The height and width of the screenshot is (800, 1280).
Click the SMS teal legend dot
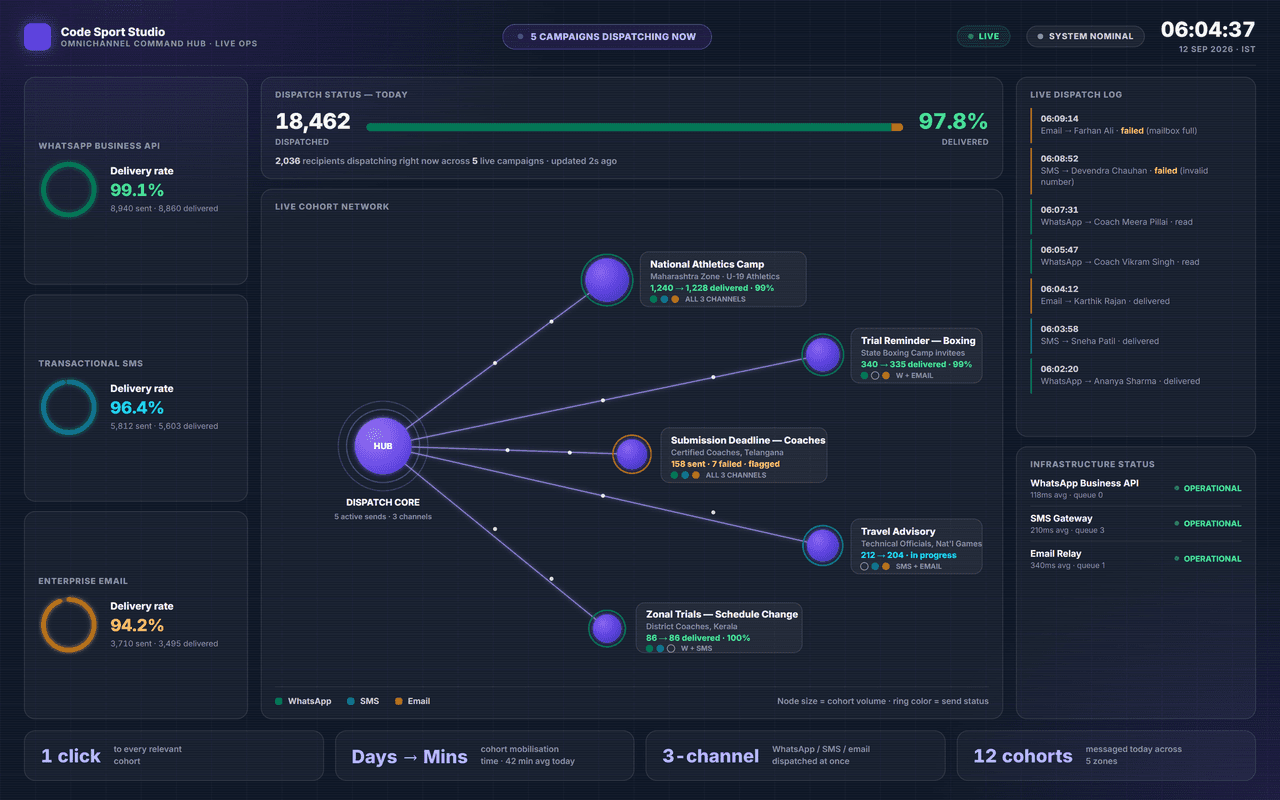351,701
